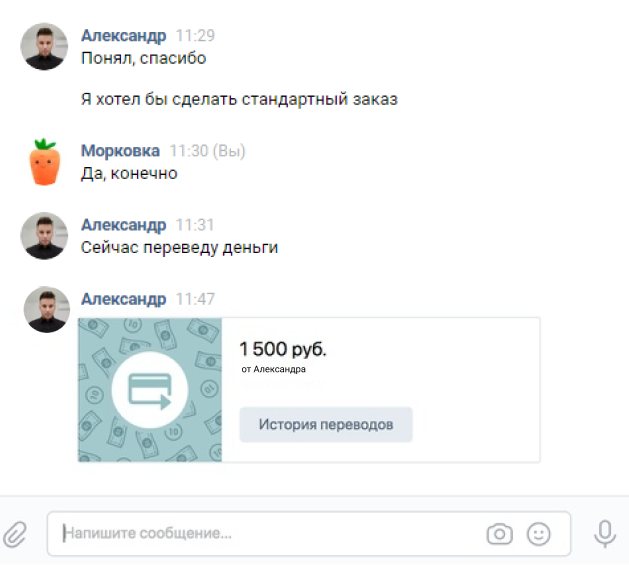The width and height of the screenshot is (629, 565).
Task: Start voice message with microphone icon
Action: [x=605, y=534]
